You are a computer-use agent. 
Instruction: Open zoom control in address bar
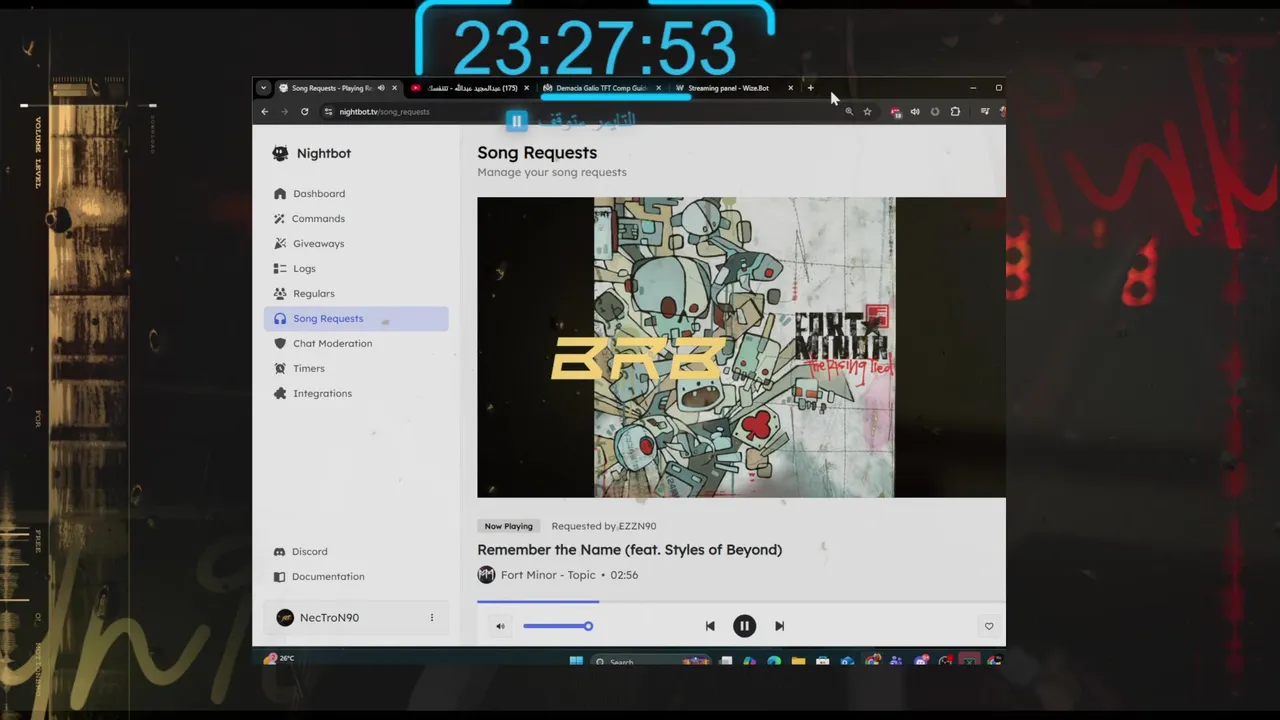(849, 112)
